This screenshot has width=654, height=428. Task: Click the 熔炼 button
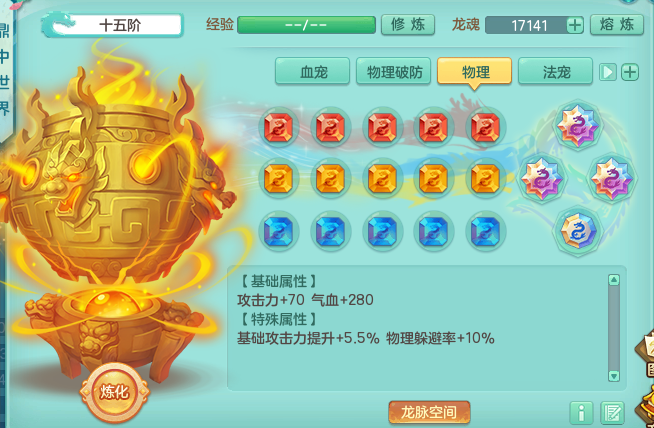click(x=617, y=25)
